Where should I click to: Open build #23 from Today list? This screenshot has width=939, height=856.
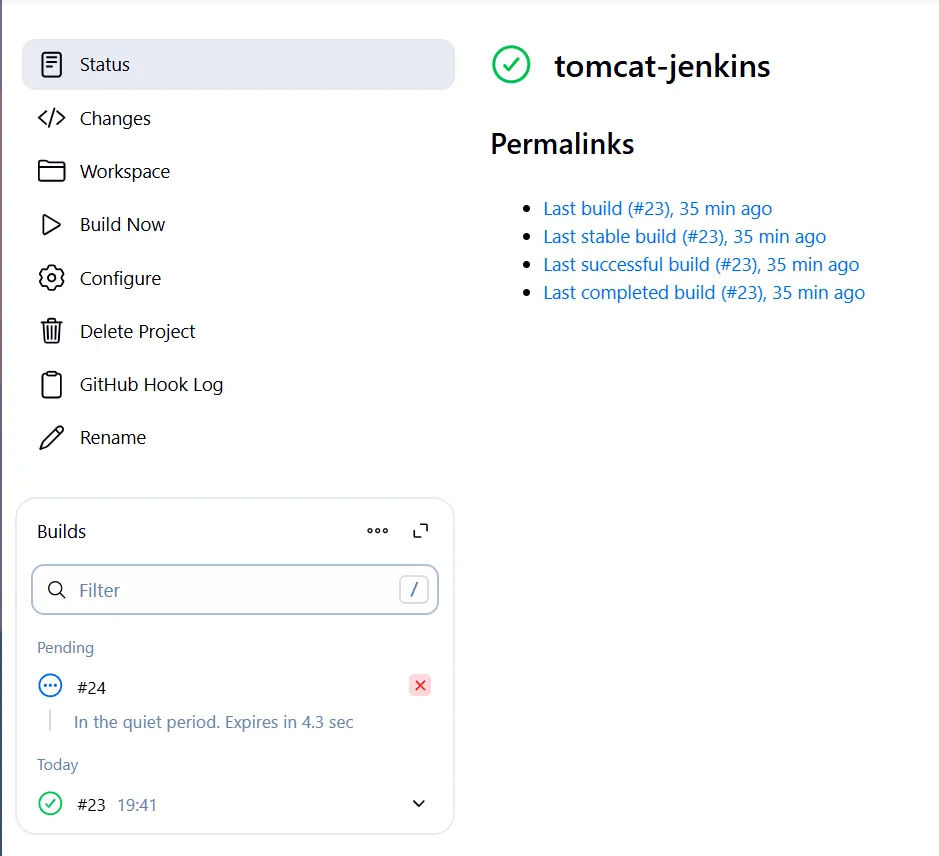(91, 804)
